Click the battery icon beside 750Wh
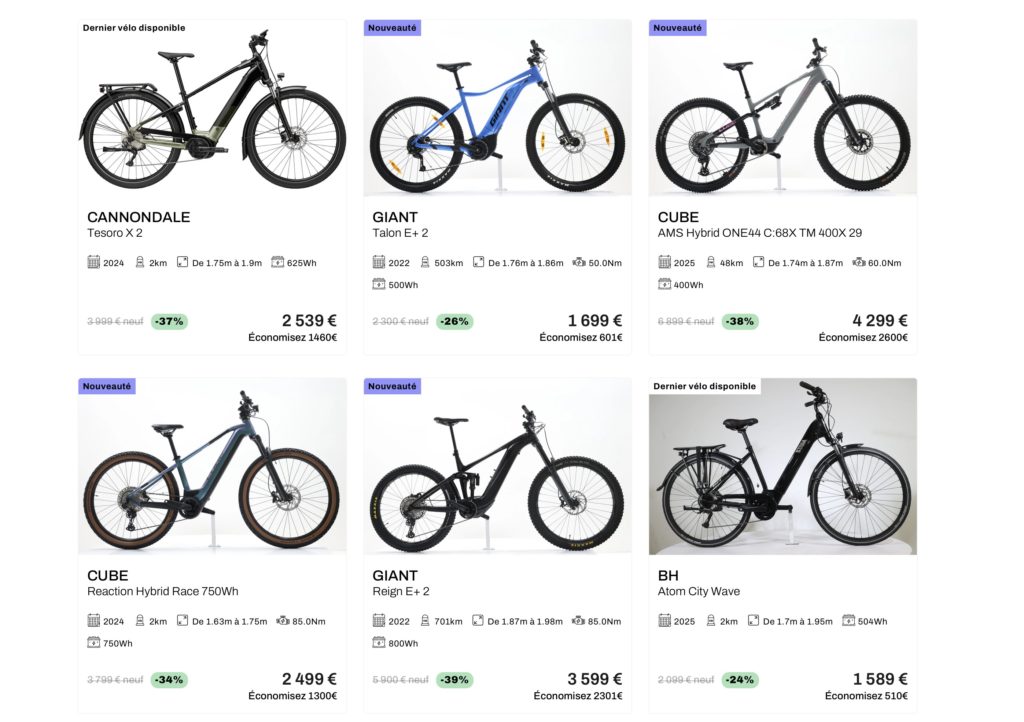The height and width of the screenshot is (722, 1024). click(94, 642)
